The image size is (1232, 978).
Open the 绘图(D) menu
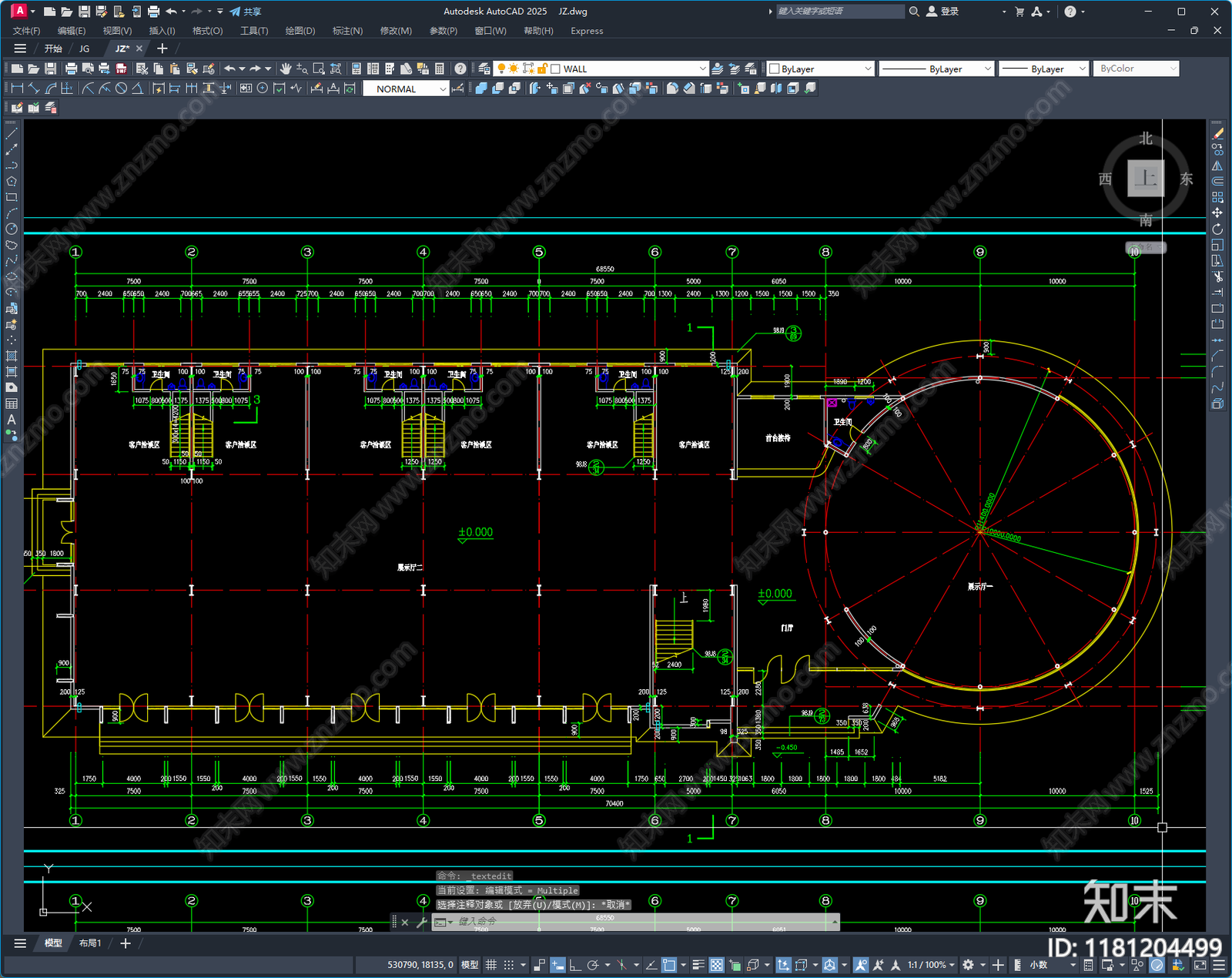pos(300,31)
